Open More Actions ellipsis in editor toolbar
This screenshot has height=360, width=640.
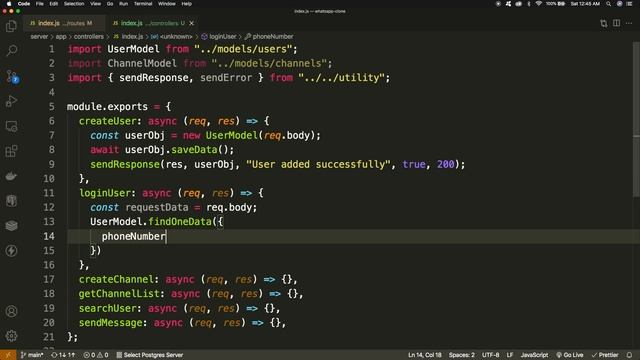[x=629, y=23]
